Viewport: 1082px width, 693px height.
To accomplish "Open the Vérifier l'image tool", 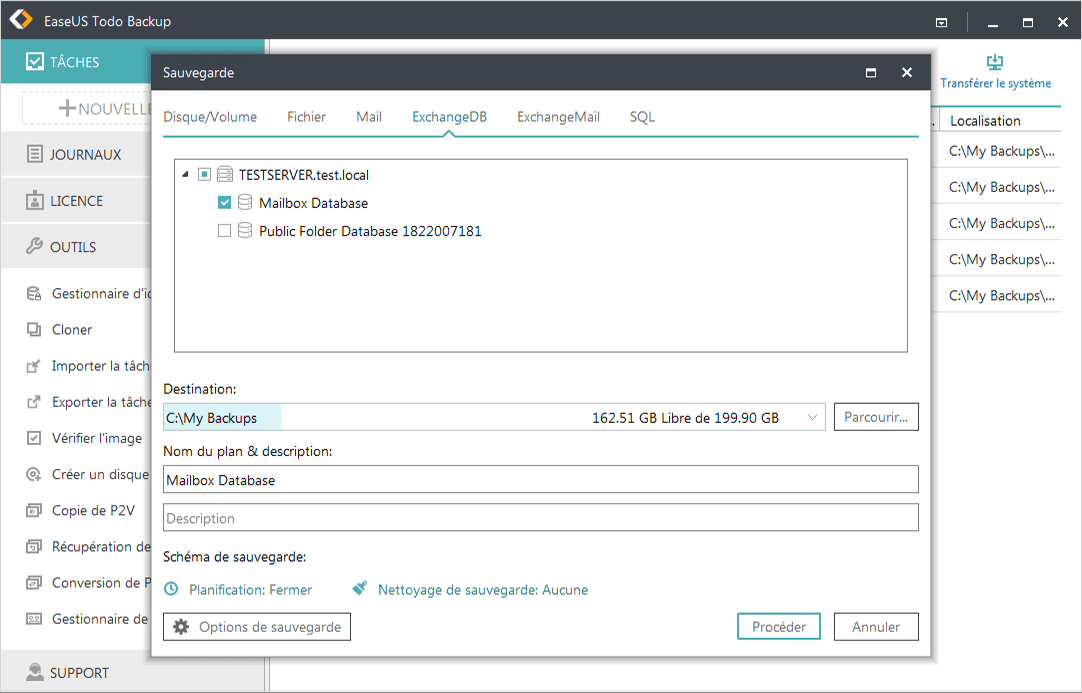I will [x=35, y=437].
